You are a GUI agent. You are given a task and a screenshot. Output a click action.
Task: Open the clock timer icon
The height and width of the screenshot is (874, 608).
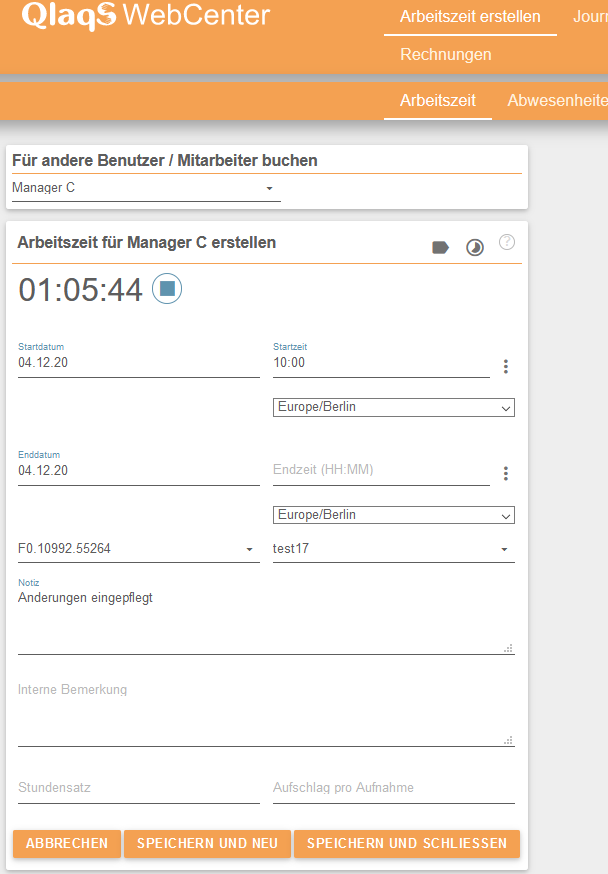point(475,247)
